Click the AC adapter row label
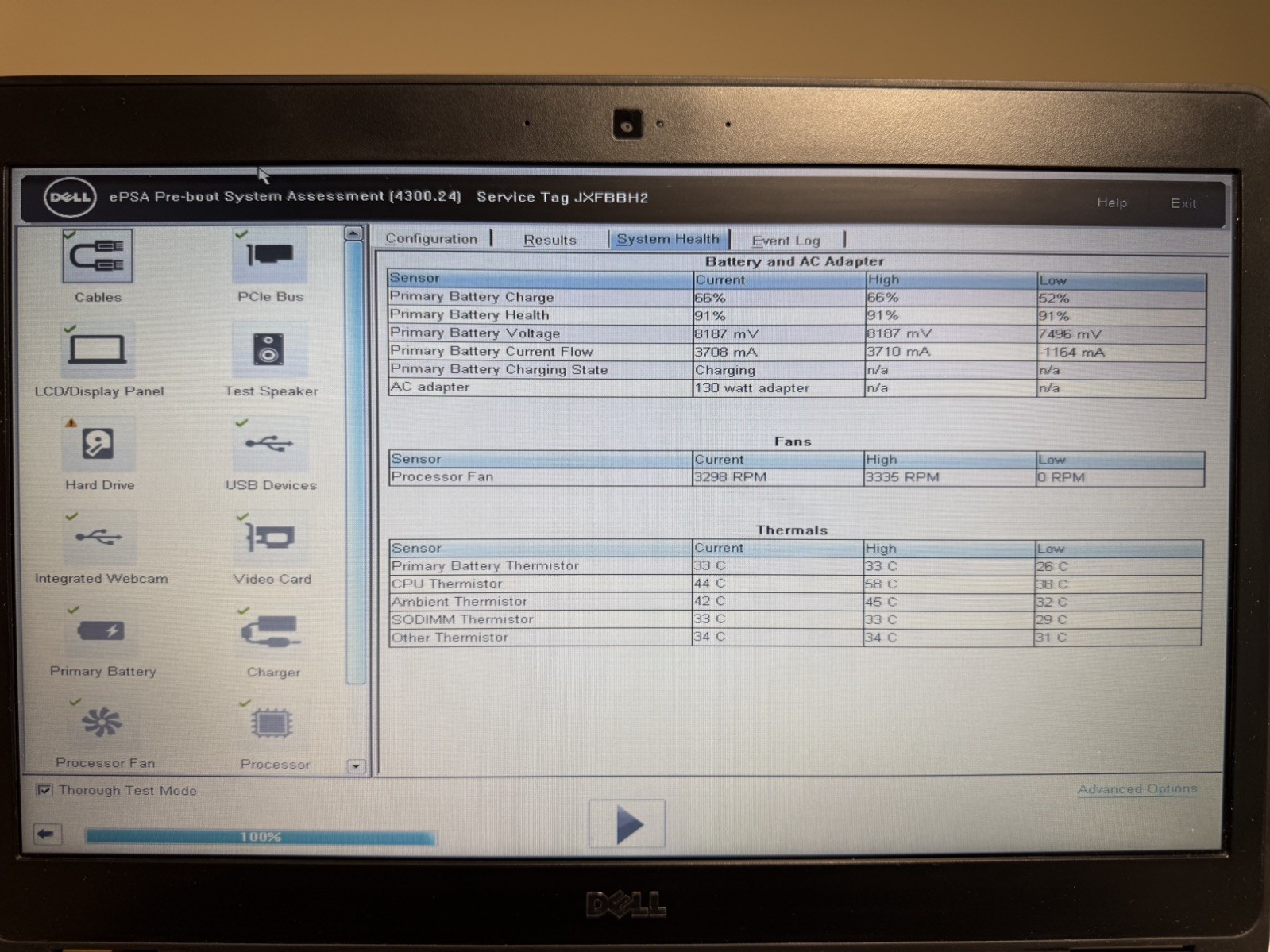Viewport: 1270px width, 952px height. pos(430,387)
